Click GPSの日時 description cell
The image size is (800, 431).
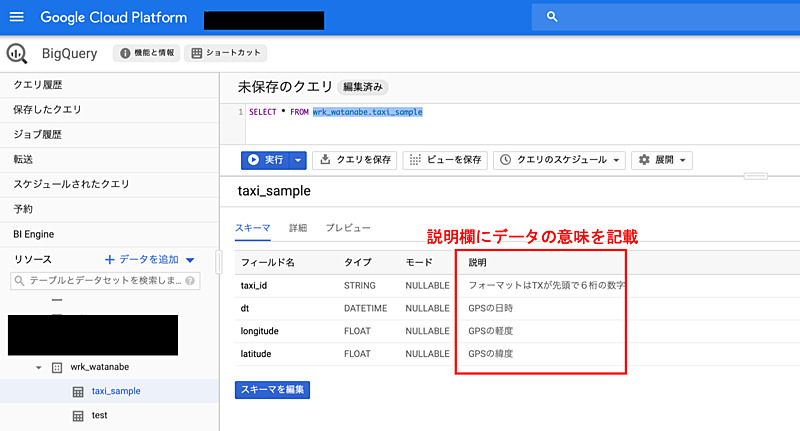point(490,309)
